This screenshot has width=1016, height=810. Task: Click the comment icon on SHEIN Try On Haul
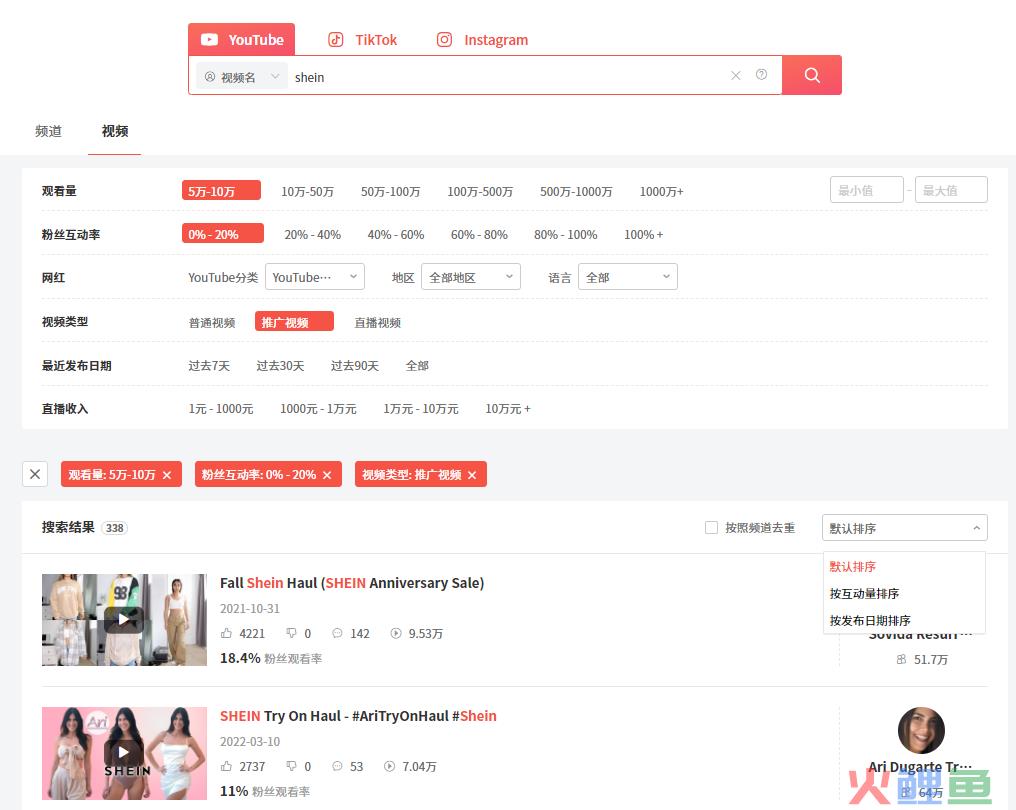click(337, 766)
